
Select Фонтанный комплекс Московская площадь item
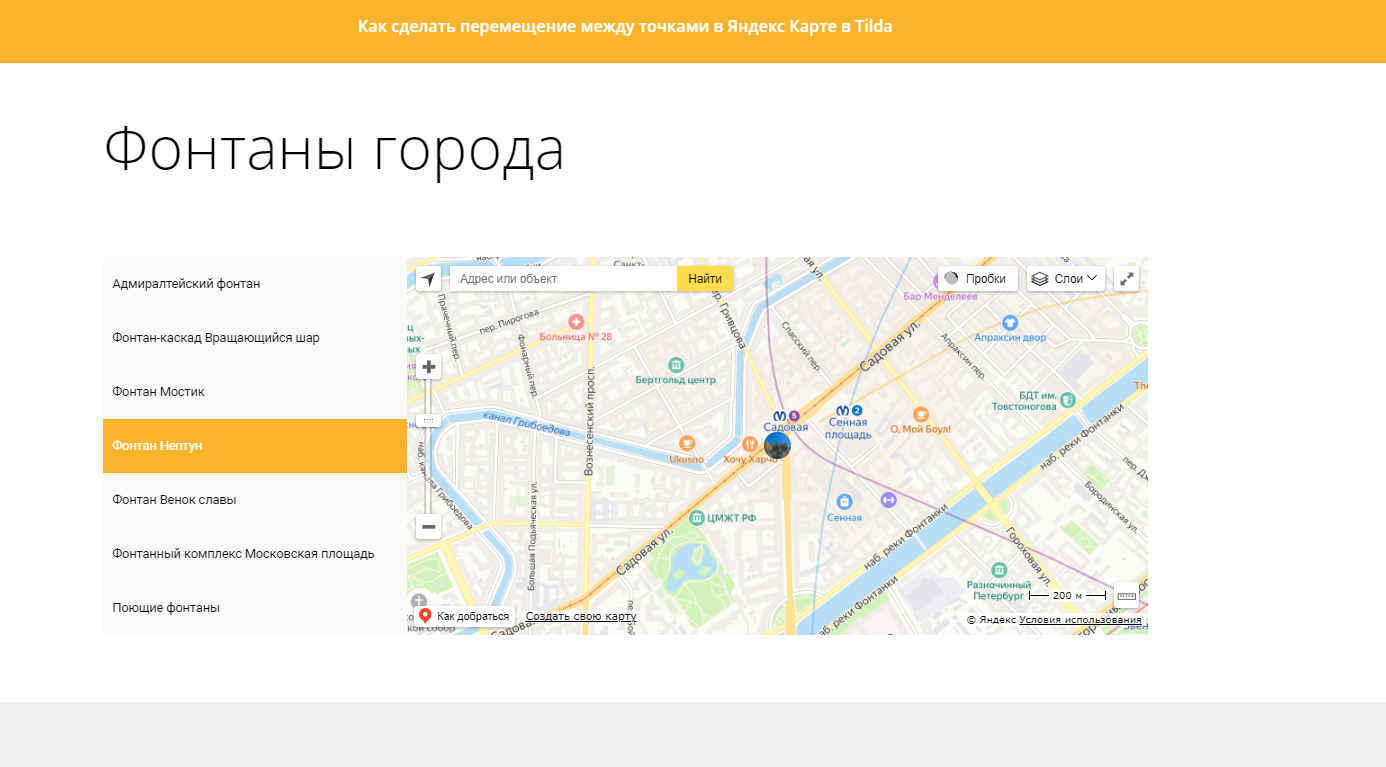(x=255, y=554)
